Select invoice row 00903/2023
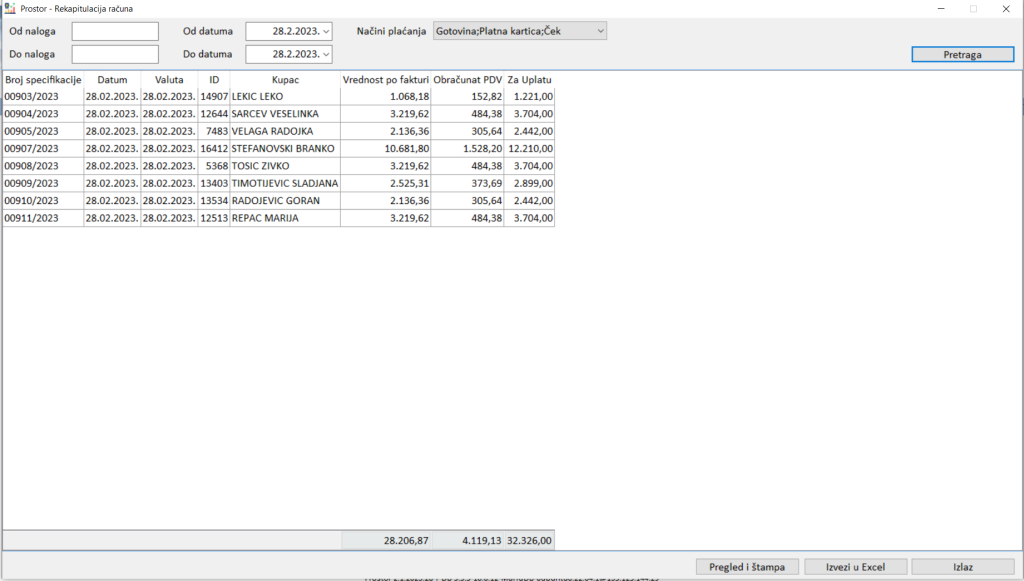1024x581 pixels. [42, 97]
